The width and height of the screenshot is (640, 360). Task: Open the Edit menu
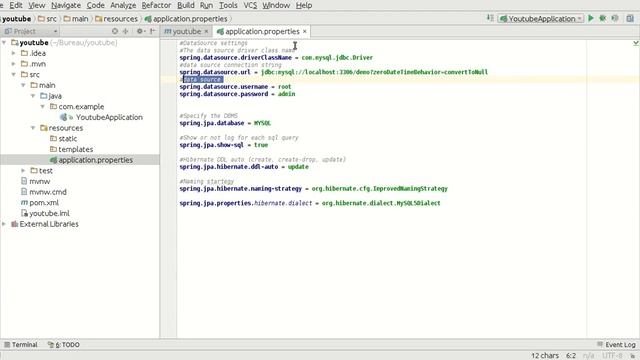(x=16, y=5)
